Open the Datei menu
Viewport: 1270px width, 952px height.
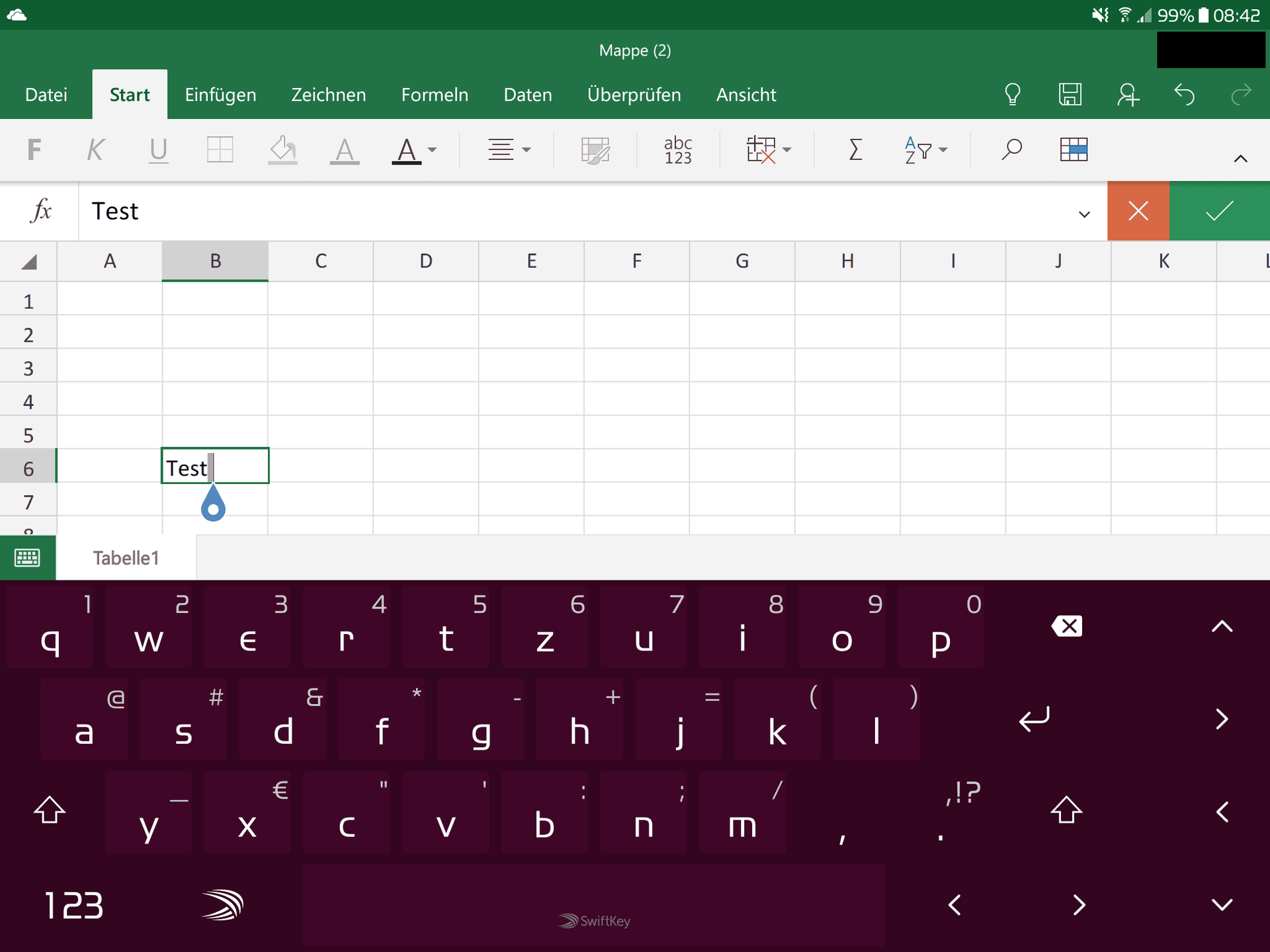[x=46, y=95]
